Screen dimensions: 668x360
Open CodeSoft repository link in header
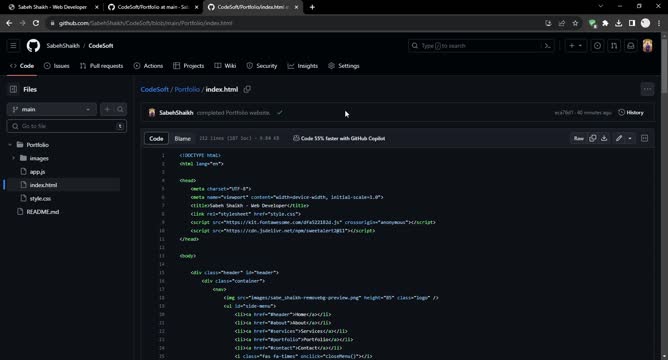click(101, 46)
